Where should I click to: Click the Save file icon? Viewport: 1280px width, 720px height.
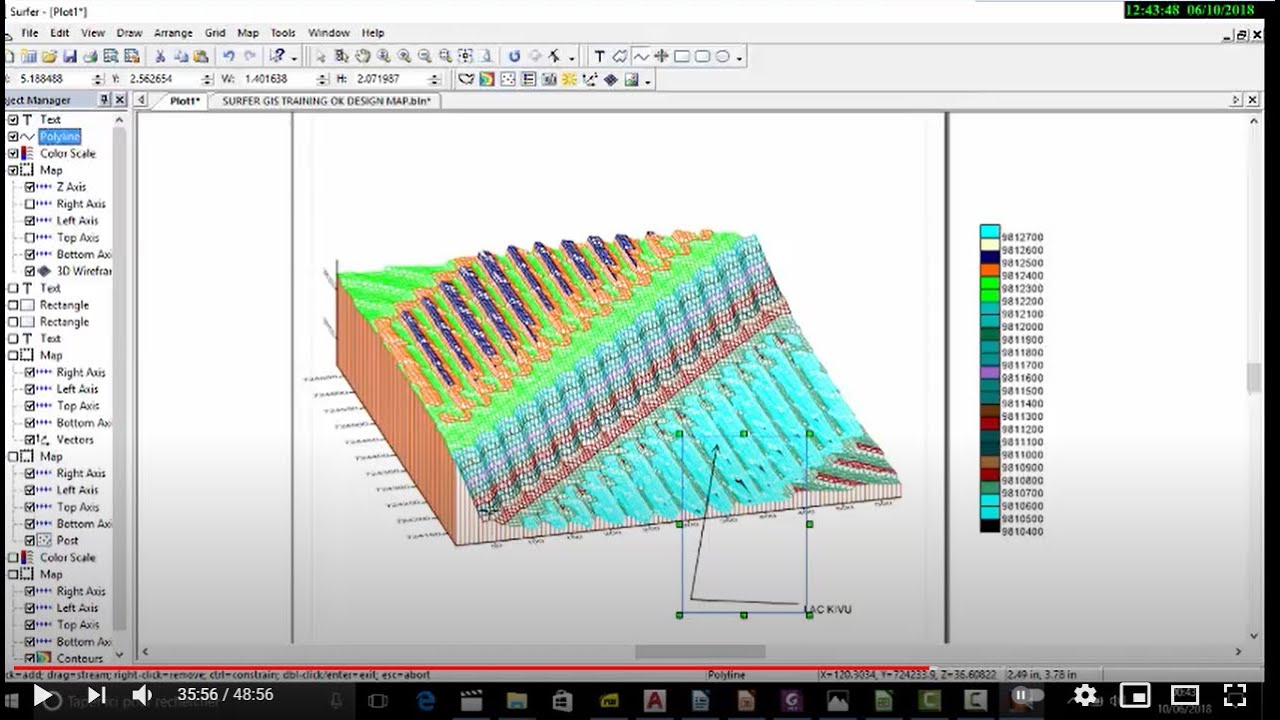click(x=70, y=57)
